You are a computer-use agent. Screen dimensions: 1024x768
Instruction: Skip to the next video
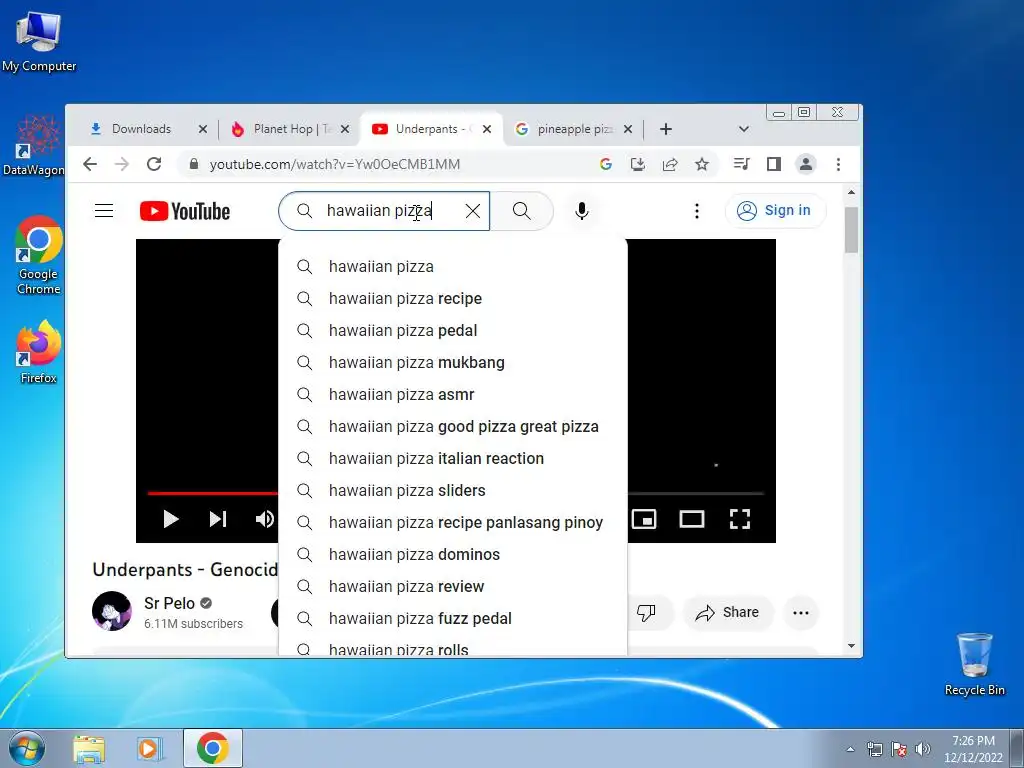point(218,519)
